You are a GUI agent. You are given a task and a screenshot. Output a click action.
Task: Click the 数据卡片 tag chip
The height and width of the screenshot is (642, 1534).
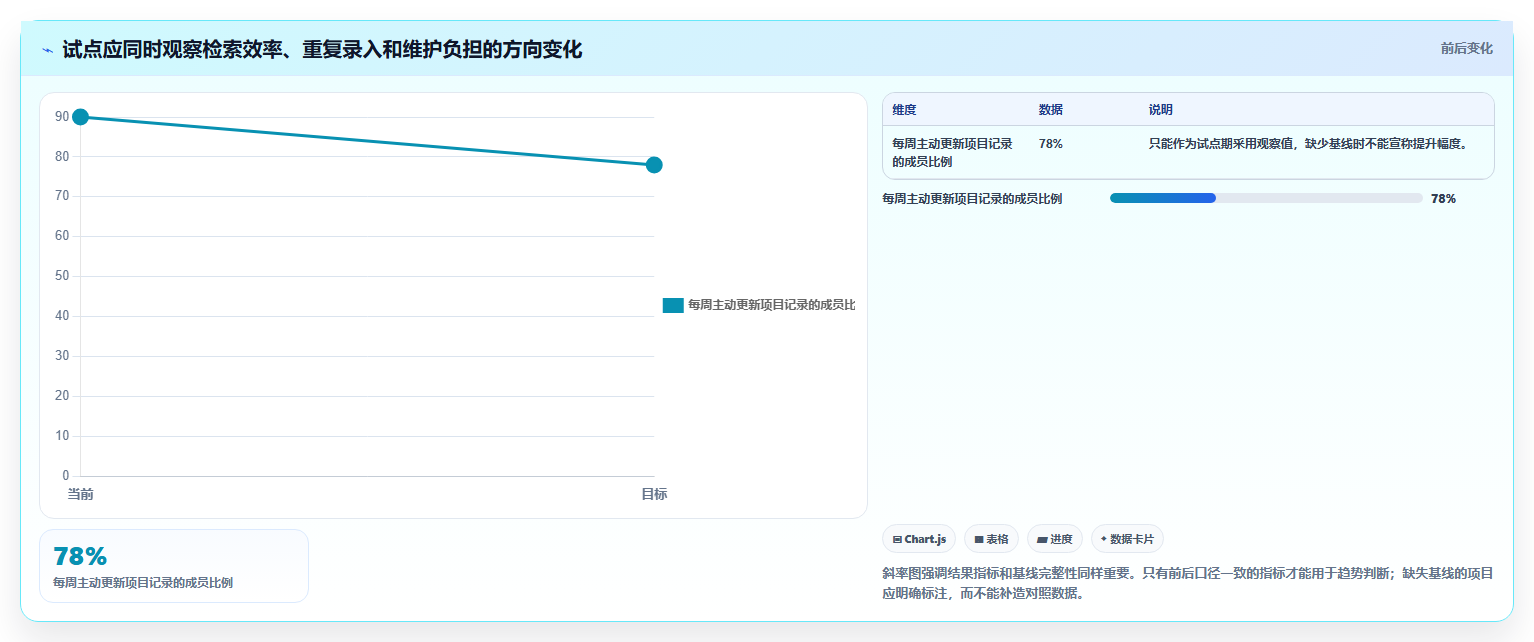pyautogui.click(x=1127, y=539)
